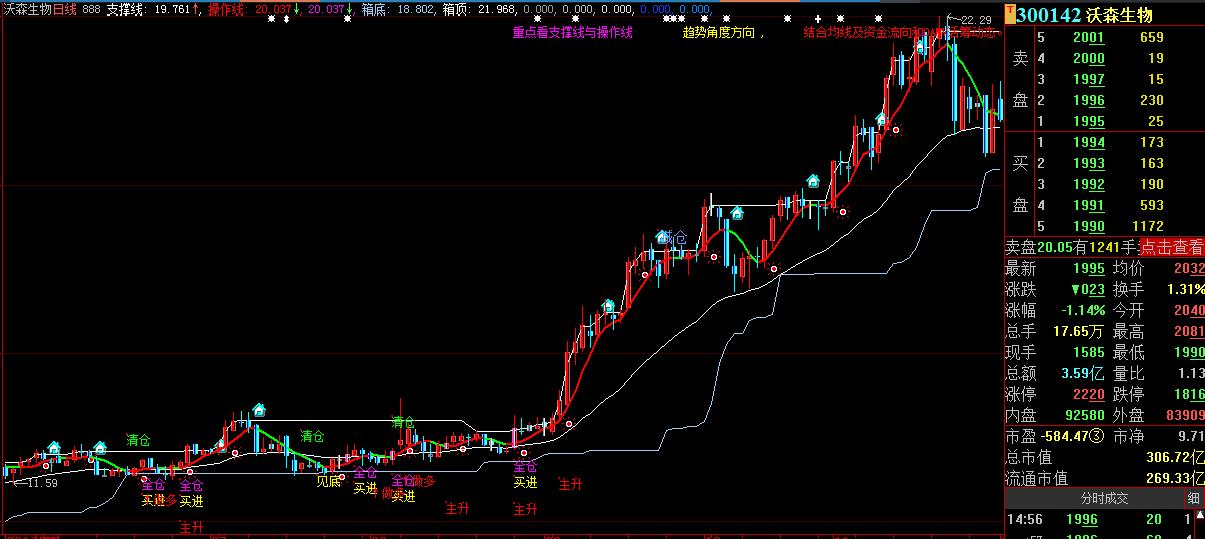Image resolution: width=1205 pixels, height=539 pixels.
Task: Click the sell 5 price 2001
Action: [x=1089, y=38]
